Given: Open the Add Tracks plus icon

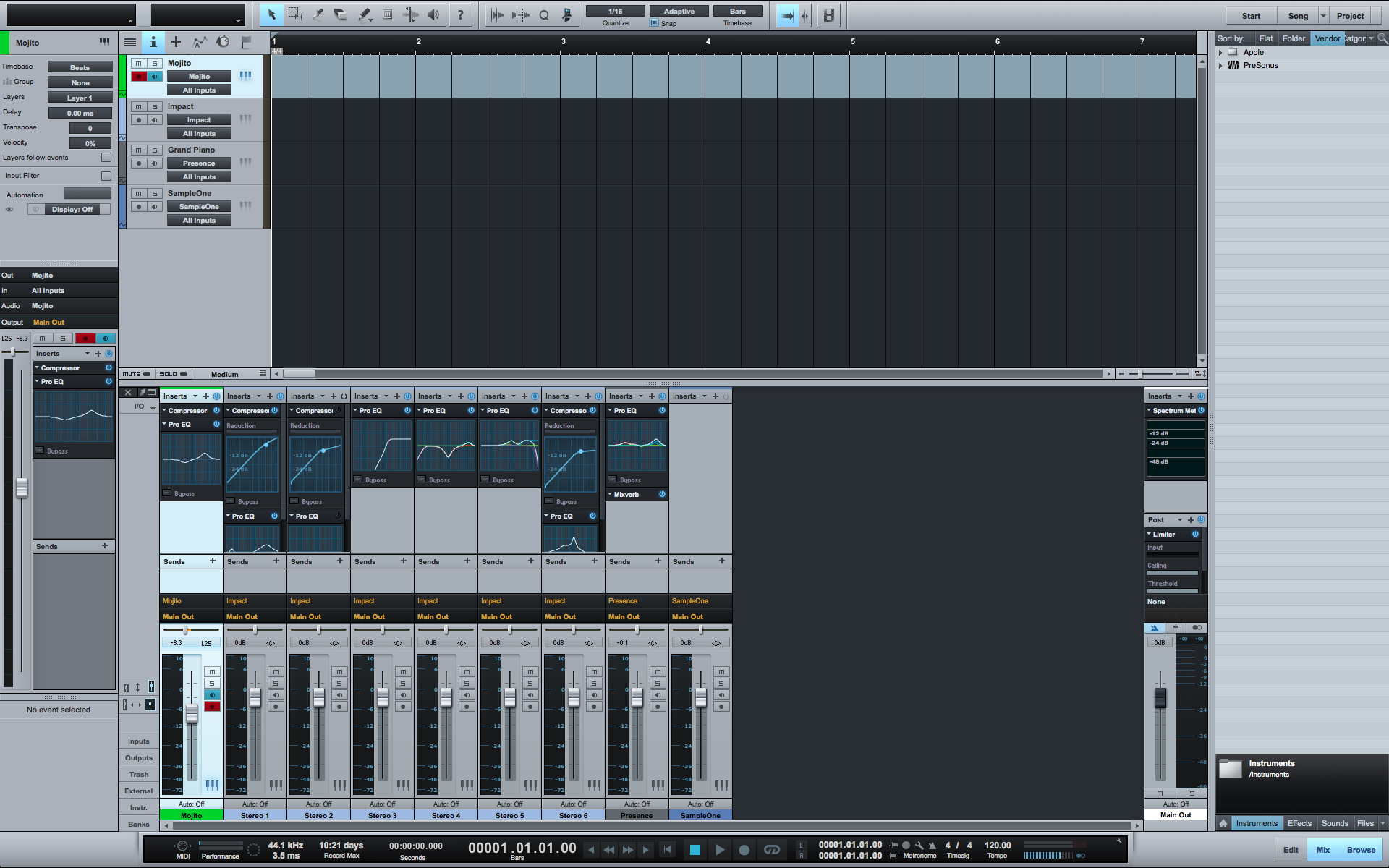Looking at the screenshot, I should 176,42.
